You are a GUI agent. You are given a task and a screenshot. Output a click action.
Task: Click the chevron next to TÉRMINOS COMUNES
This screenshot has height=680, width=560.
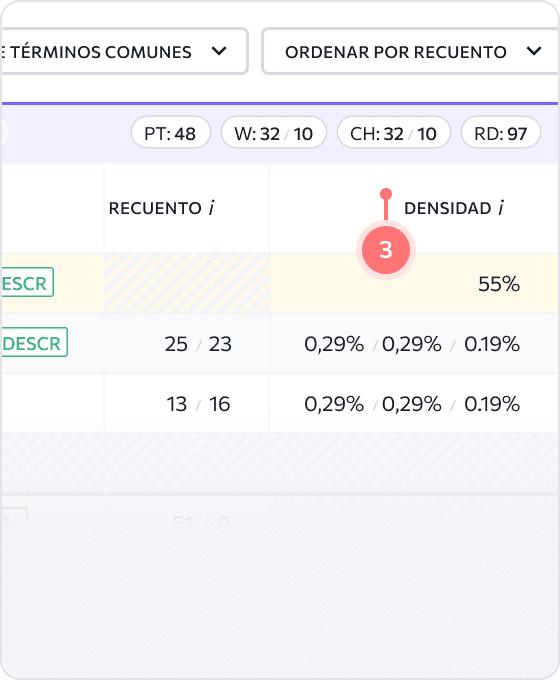coord(219,51)
